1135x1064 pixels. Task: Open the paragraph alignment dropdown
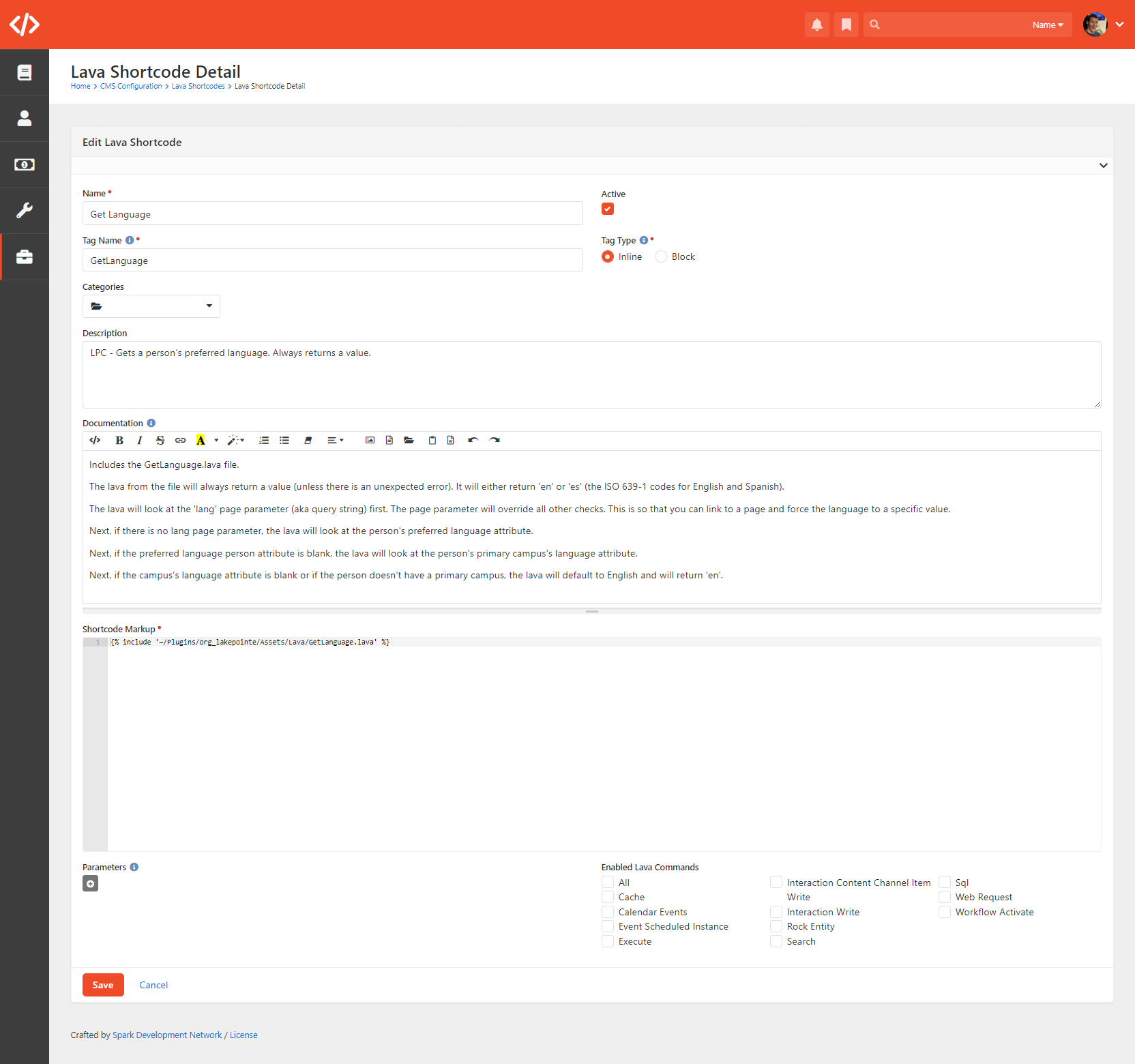pos(336,441)
